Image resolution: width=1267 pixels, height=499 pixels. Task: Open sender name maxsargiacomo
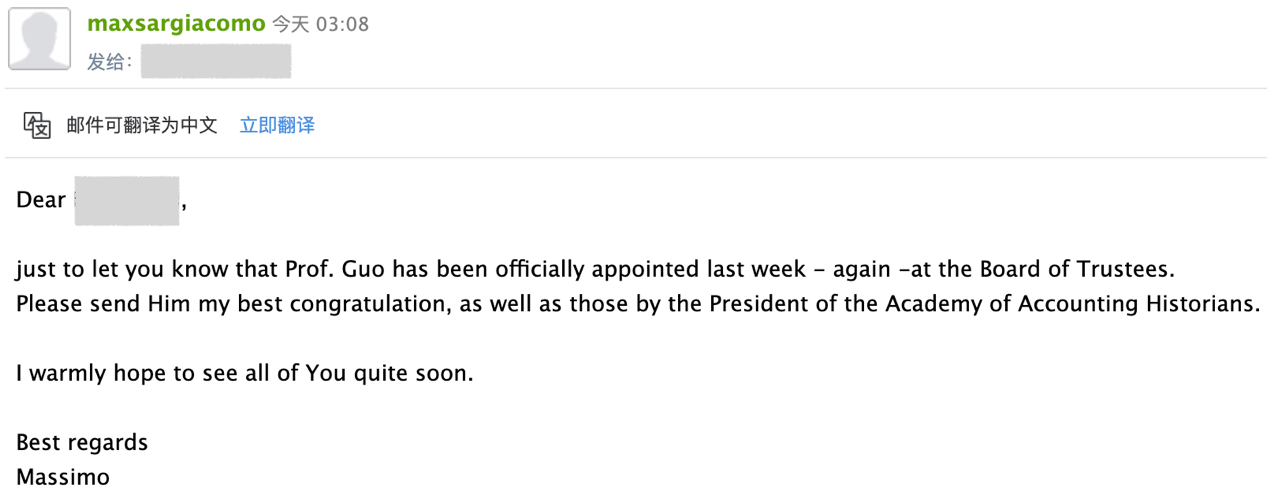click(x=176, y=24)
